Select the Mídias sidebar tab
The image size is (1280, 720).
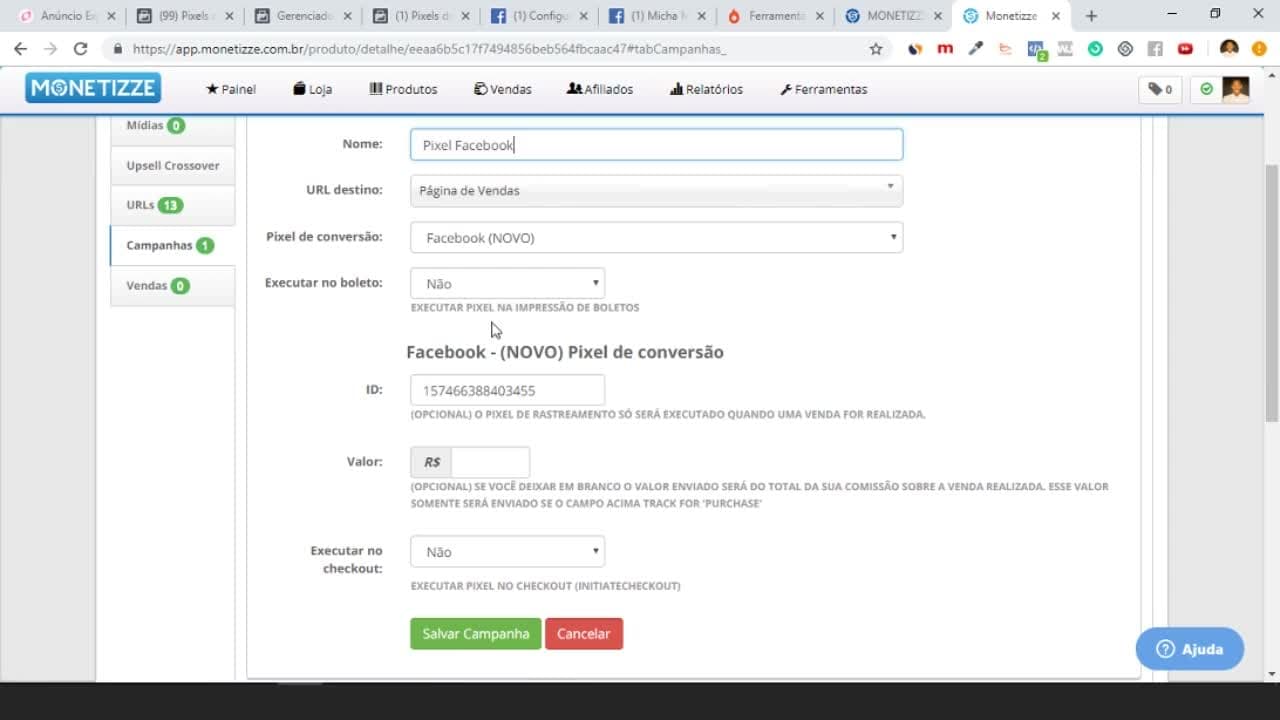(172, 127)
